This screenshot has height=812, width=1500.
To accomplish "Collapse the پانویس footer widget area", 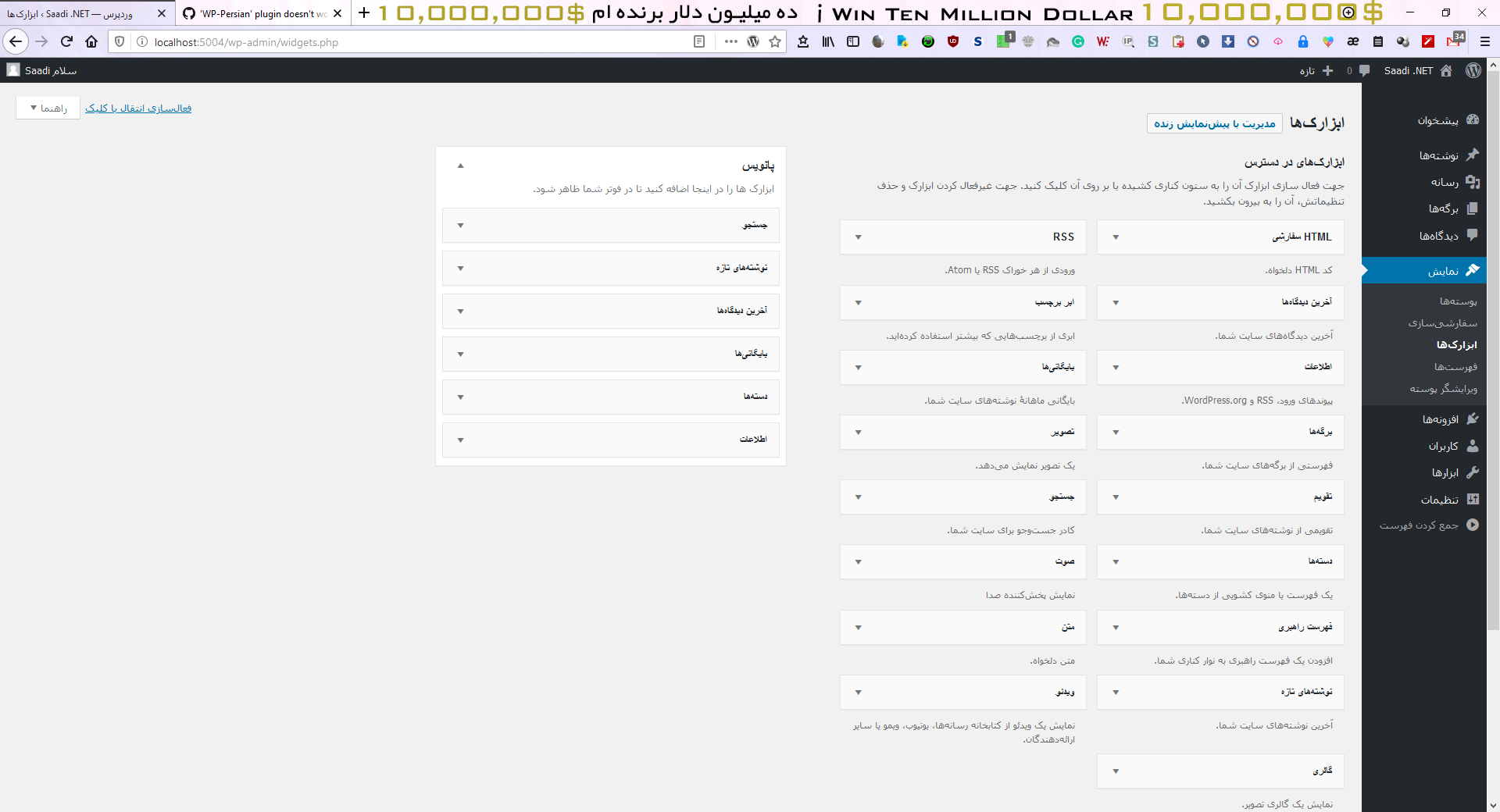I will (x=460, y=166).
